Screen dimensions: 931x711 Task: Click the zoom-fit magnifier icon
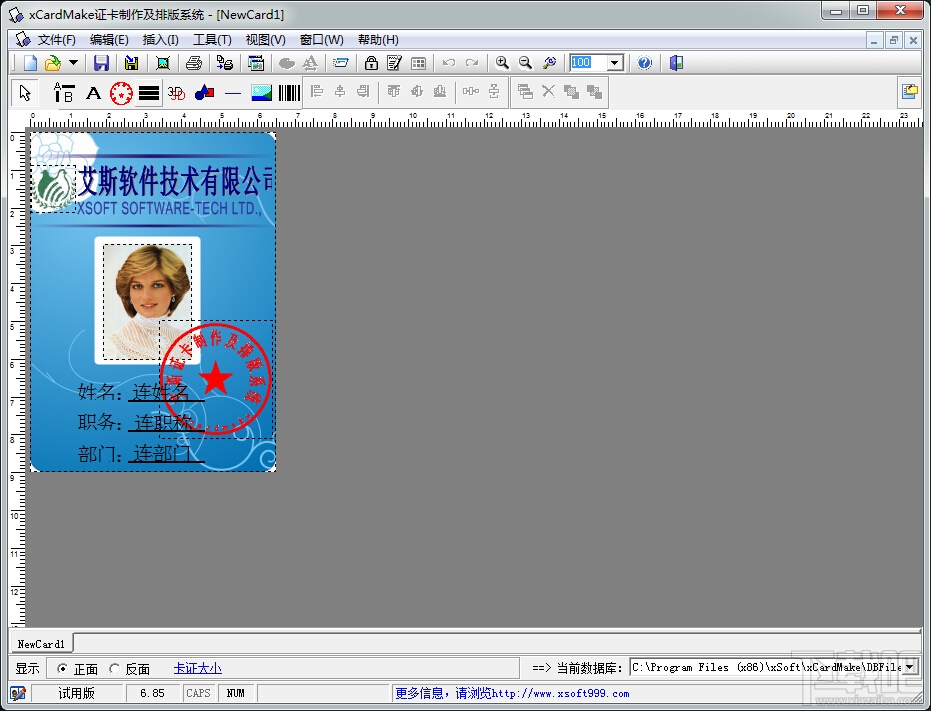[x=549, y=63]
